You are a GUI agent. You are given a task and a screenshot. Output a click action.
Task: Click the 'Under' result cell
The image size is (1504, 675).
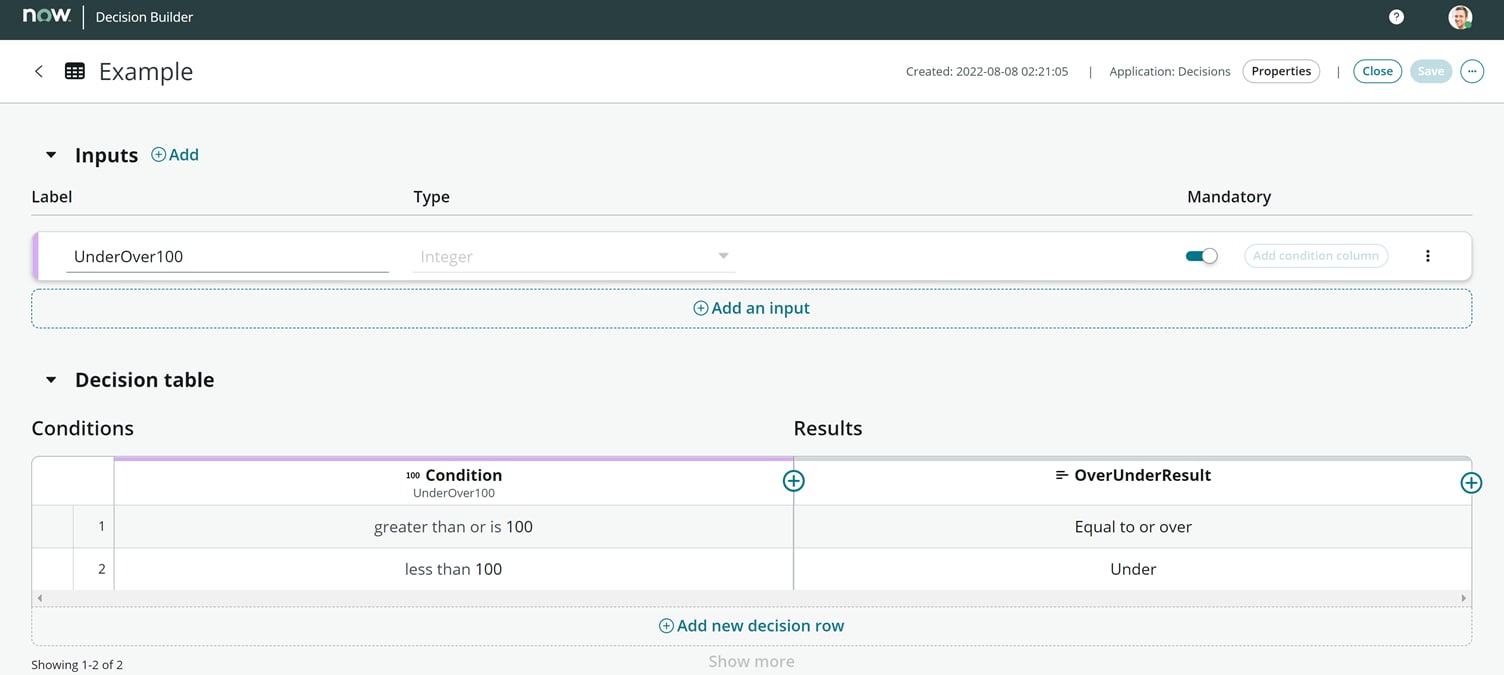(x=1132, y=569)
